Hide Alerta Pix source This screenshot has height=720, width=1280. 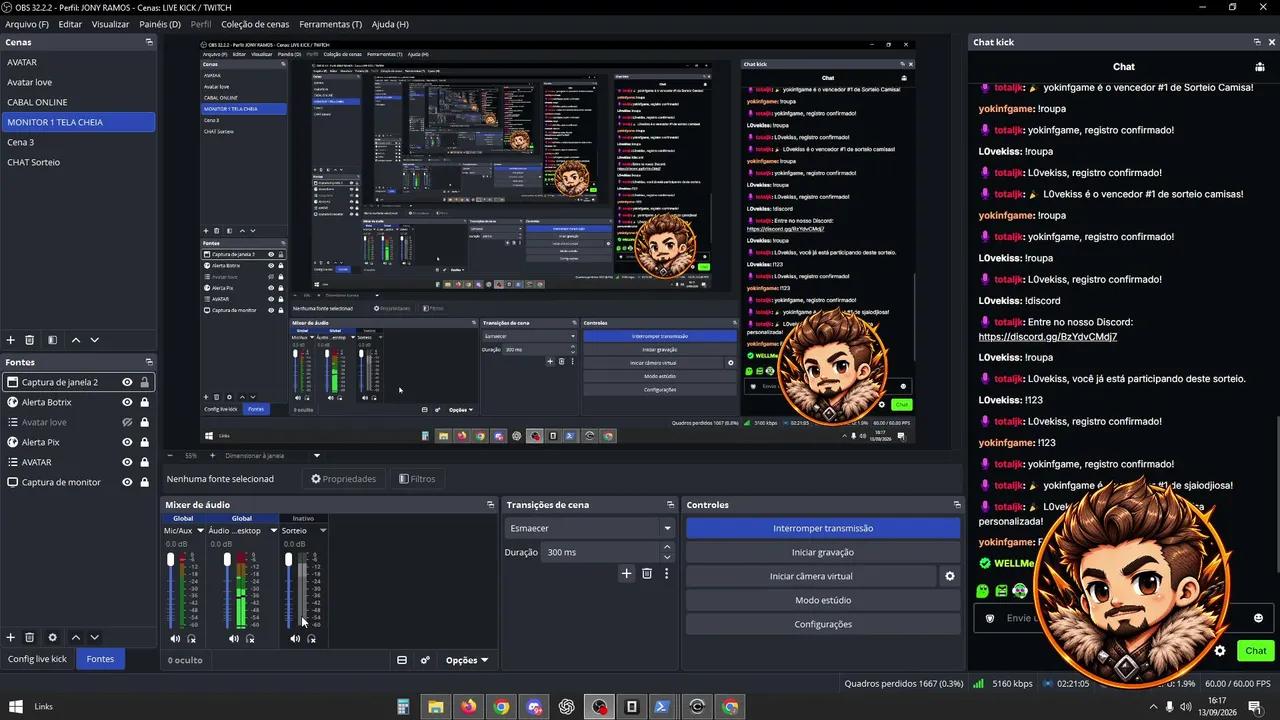click(127, 442)
